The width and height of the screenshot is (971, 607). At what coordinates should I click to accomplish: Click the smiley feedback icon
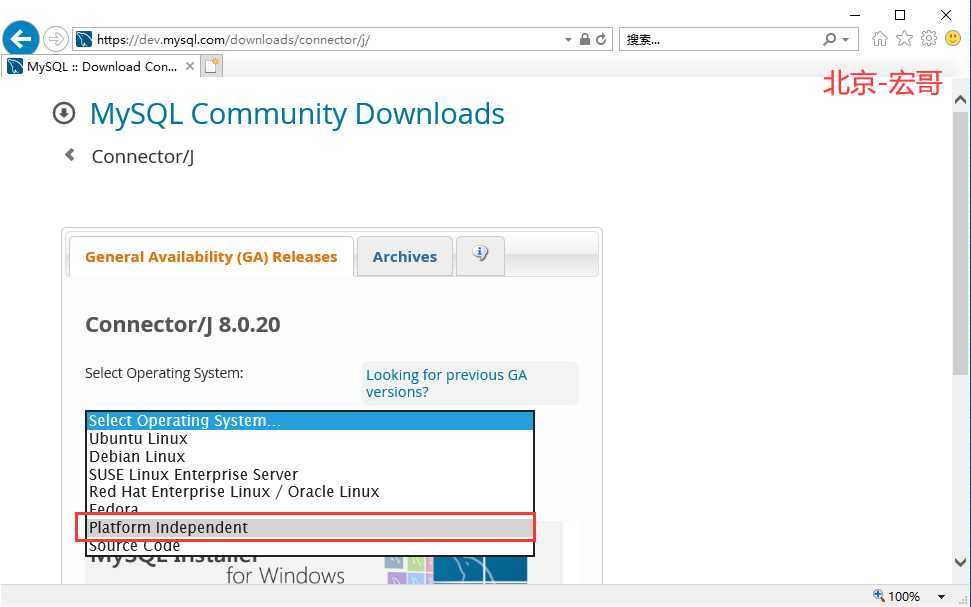(953, 39)
